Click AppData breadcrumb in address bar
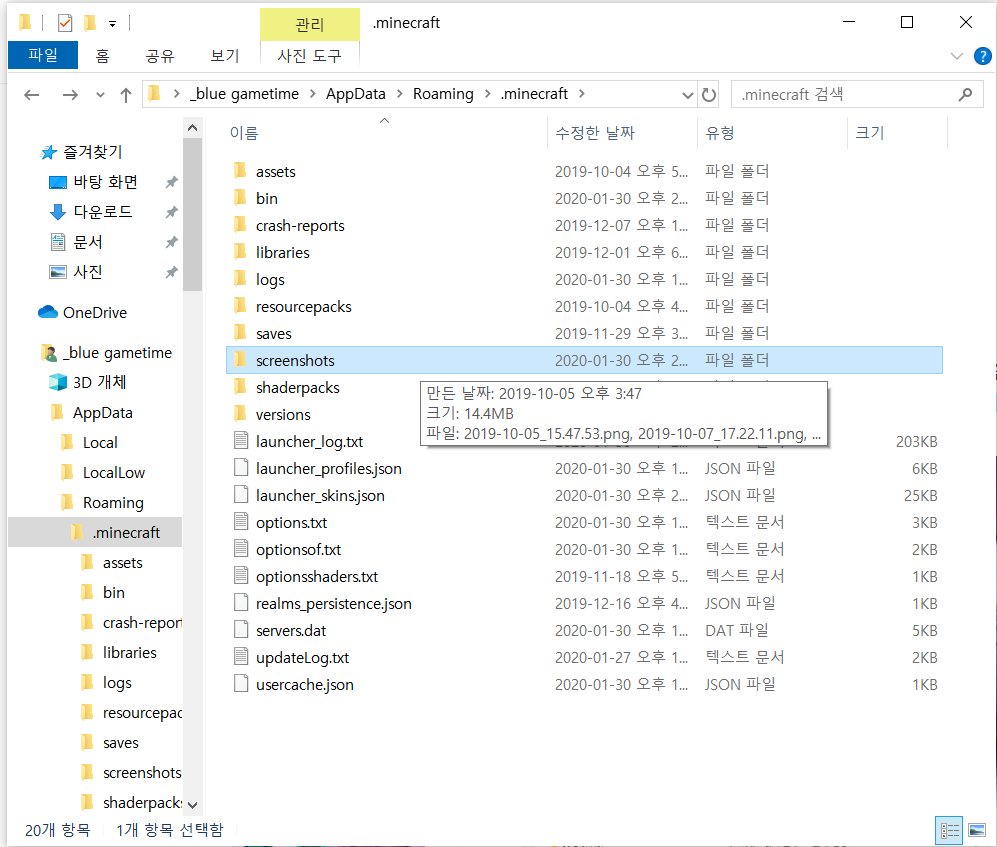This screenshot has height=847, width=997. (x=355, y=94)
